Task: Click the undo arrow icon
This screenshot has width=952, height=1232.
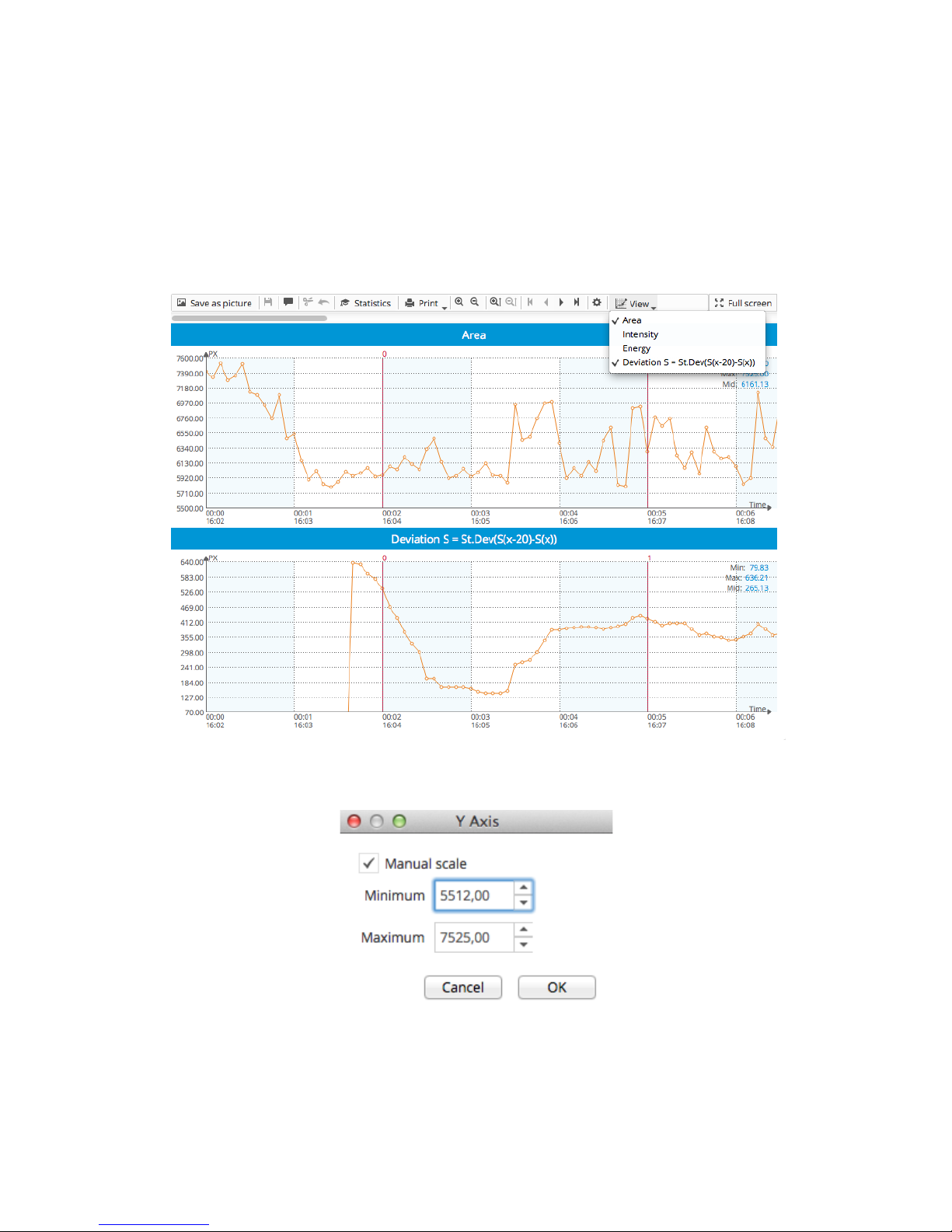Action: pyautogui.click(x=323, y=302)
